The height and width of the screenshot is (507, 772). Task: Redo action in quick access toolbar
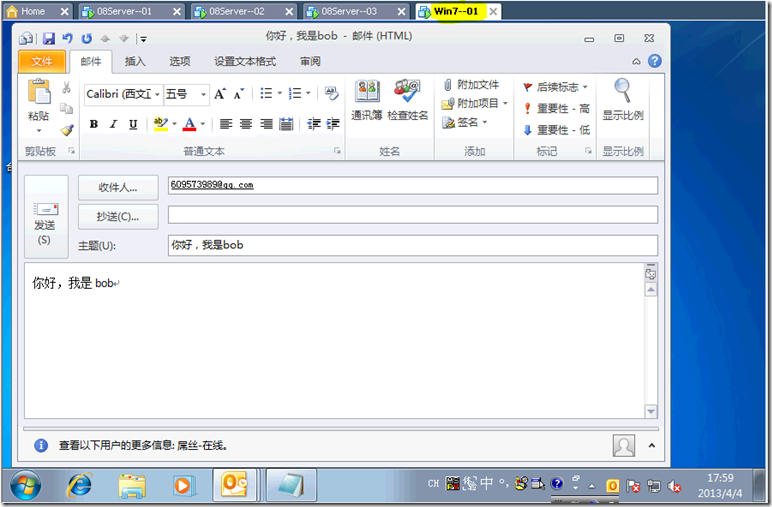tap(87, 38)
